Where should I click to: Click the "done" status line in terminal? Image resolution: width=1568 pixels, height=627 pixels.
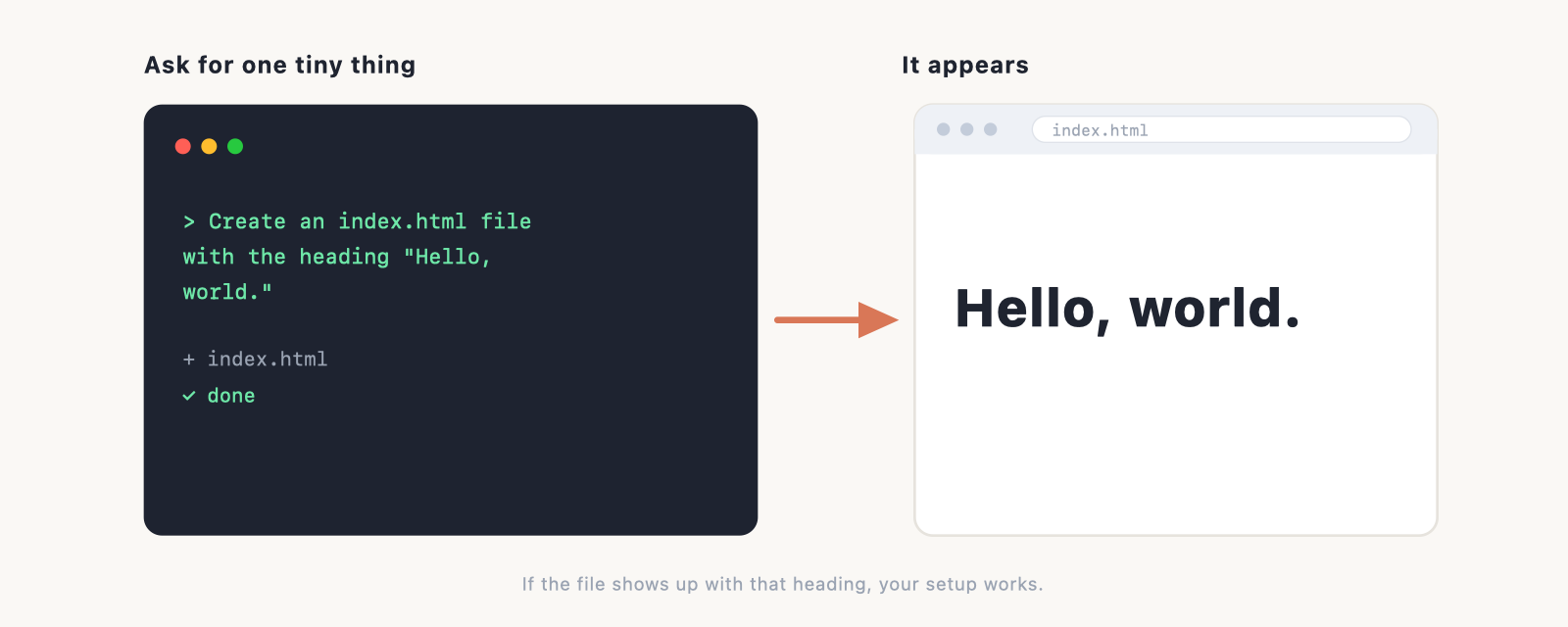pos(219,396)
